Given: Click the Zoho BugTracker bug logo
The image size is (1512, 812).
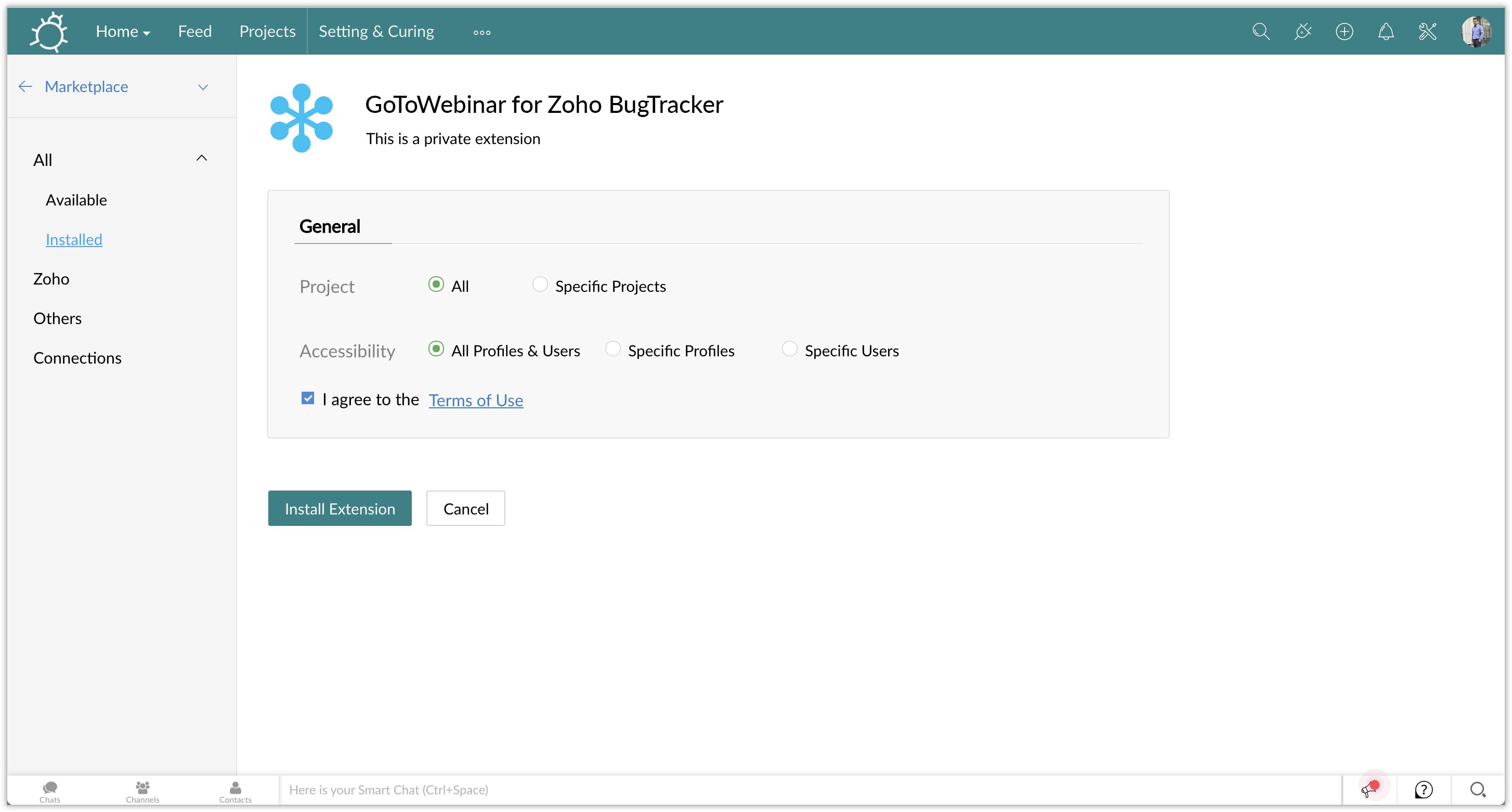Looking at the screenshot, I should pyautogui.click(x=49, y=32).
